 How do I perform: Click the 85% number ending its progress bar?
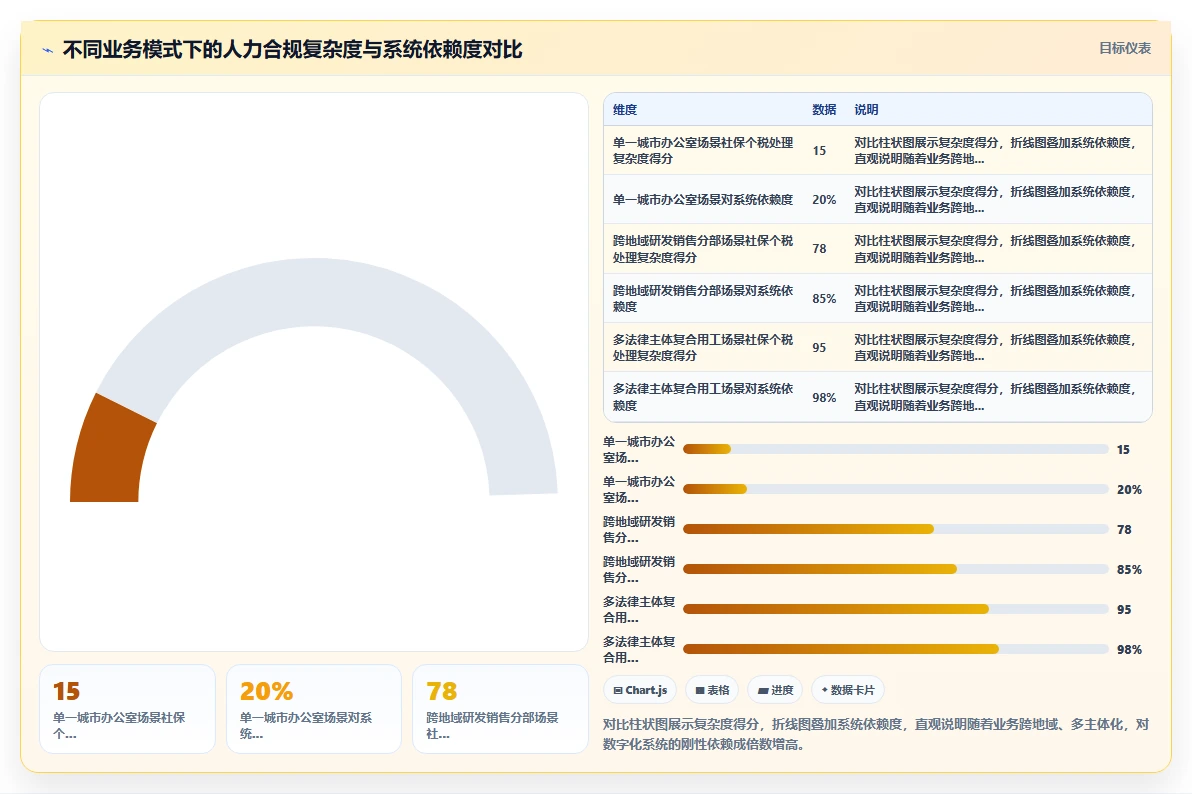point(1129,570)
